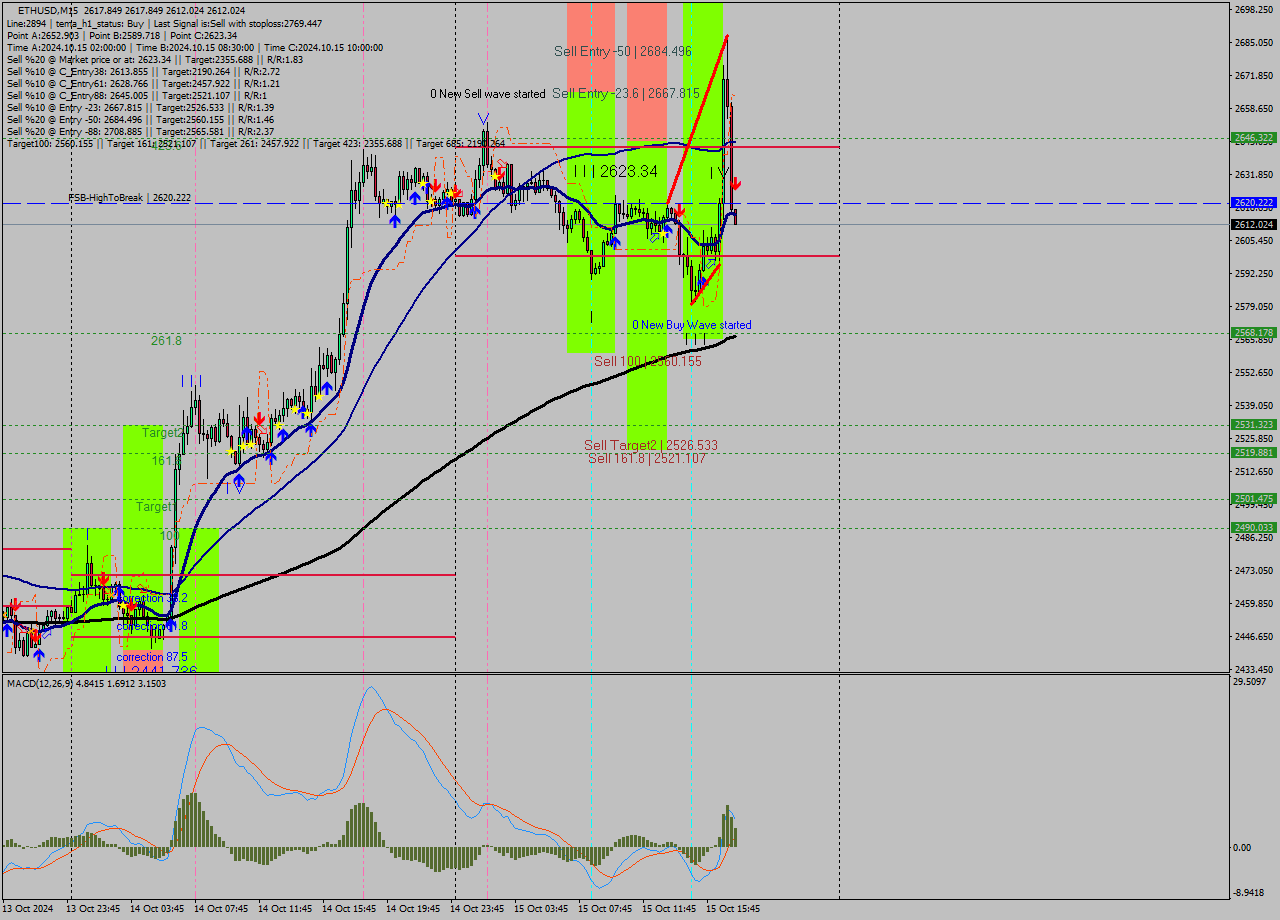This screenshot has height=920, width=1280.
Task: Click the 2433.450 price scale value
Action: point(1254,669)
